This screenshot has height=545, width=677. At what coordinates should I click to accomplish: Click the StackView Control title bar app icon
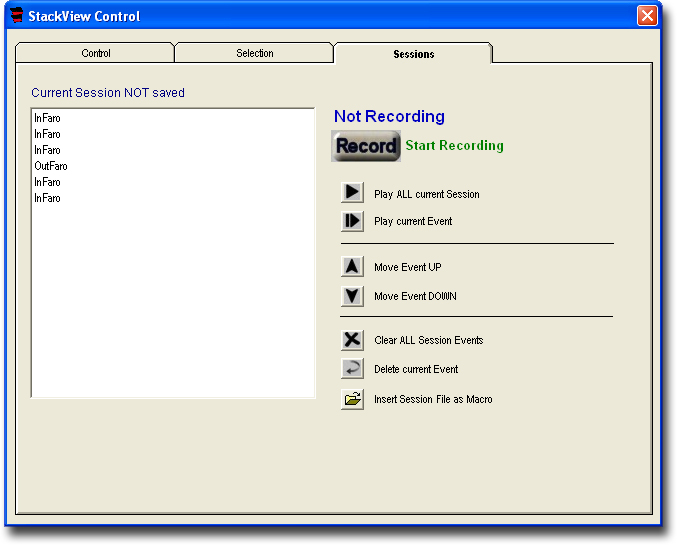point(16,15)
